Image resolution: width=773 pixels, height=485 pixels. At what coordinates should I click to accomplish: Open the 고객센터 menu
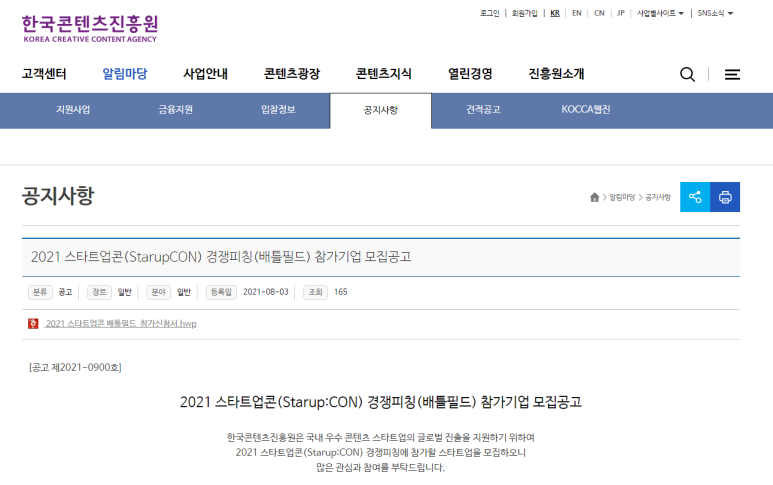(x=44, y=74)
